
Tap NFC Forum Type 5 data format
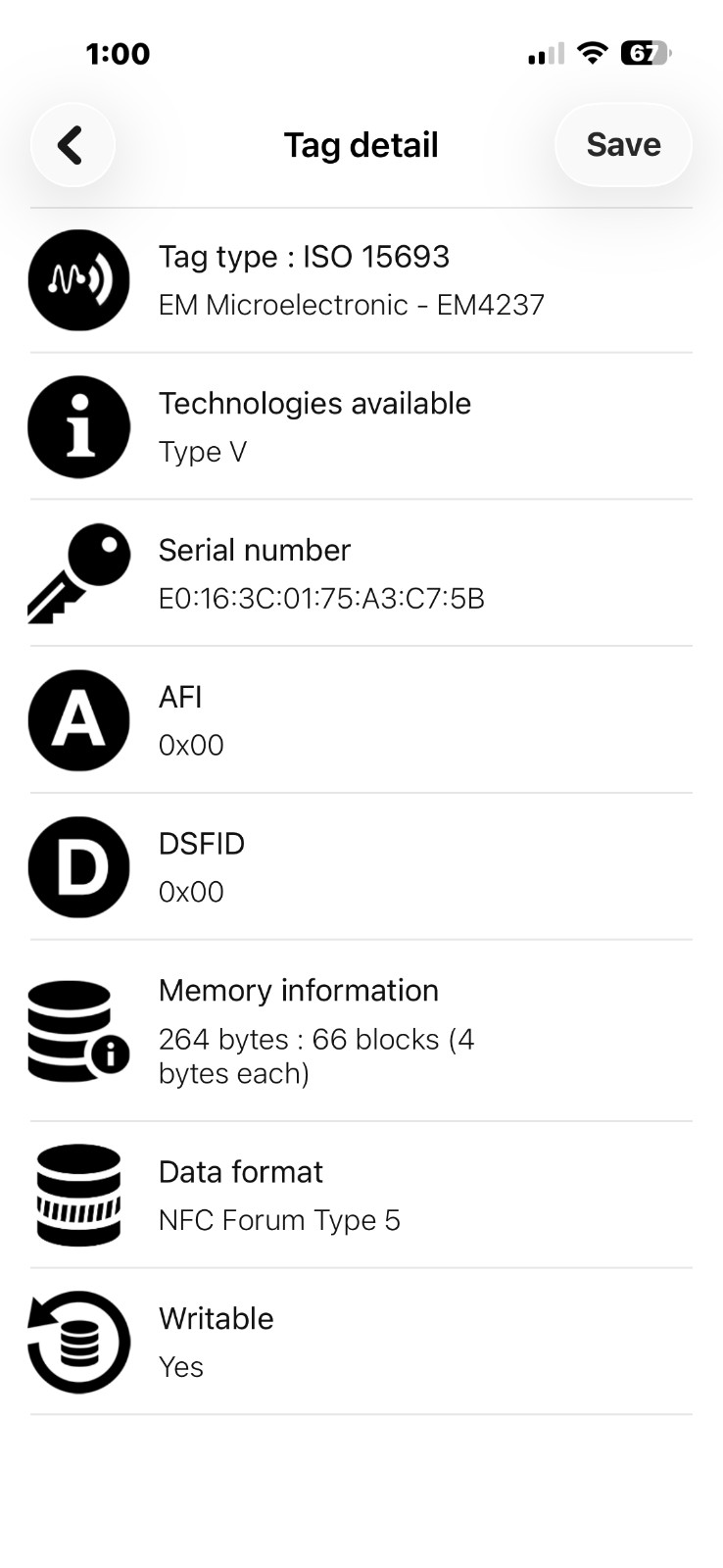279,1220
